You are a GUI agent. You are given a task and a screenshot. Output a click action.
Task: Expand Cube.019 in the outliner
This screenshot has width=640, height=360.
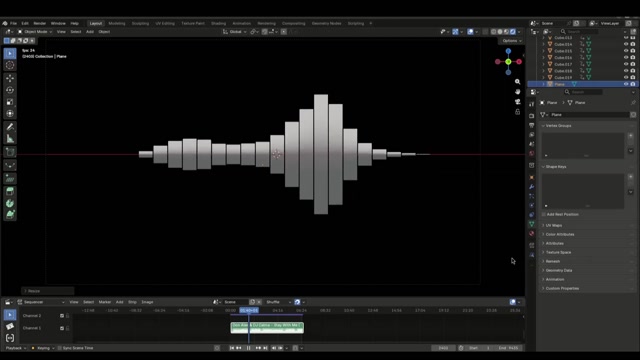(x=543, y=78)
